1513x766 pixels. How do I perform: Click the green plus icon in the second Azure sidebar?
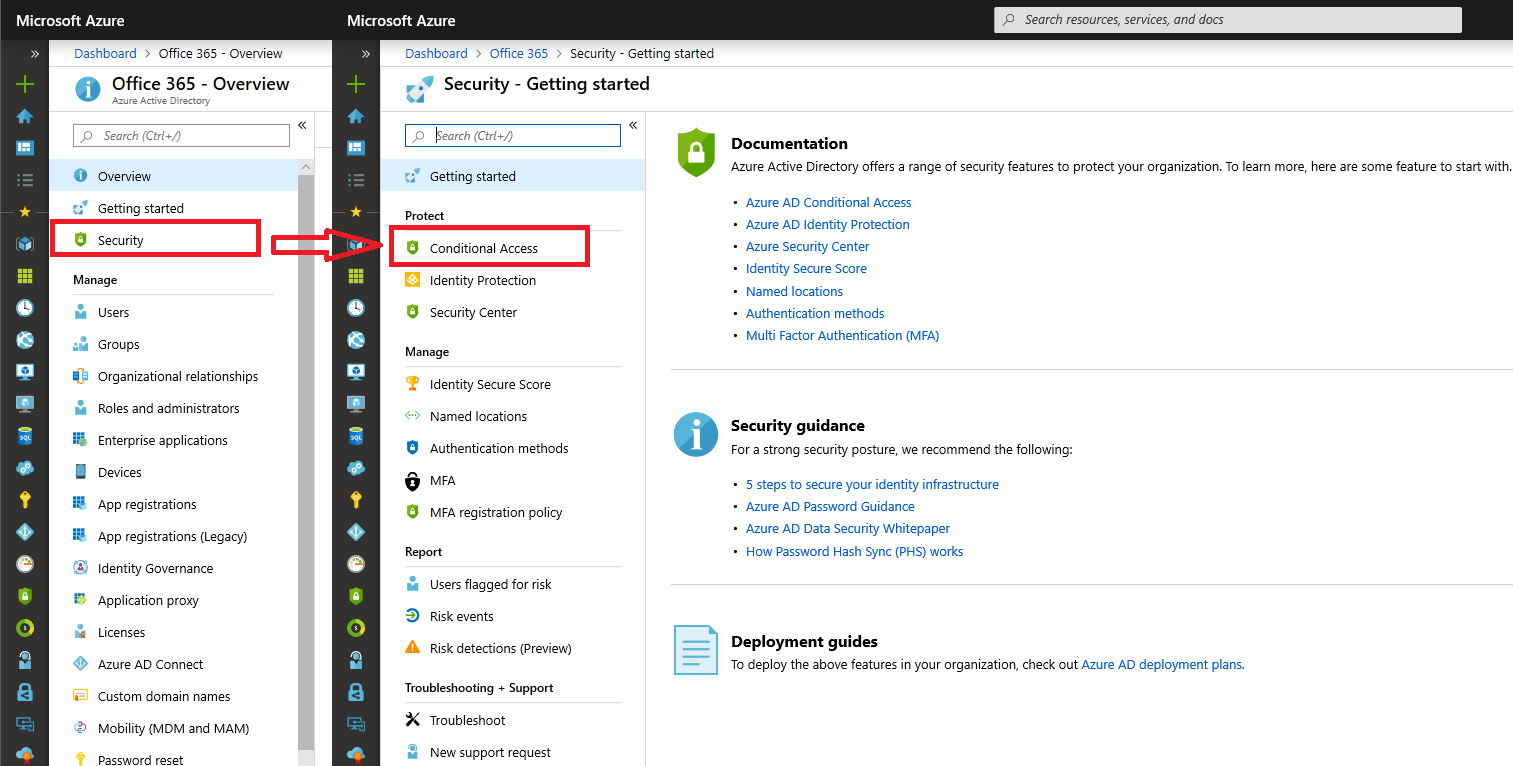coord(356,85)
